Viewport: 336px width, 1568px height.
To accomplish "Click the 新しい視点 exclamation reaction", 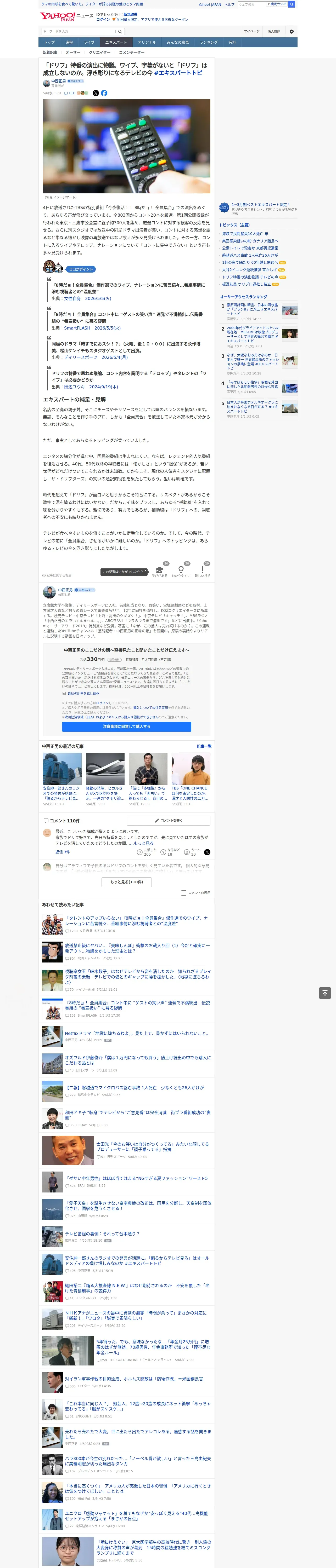I will (203, 570).
